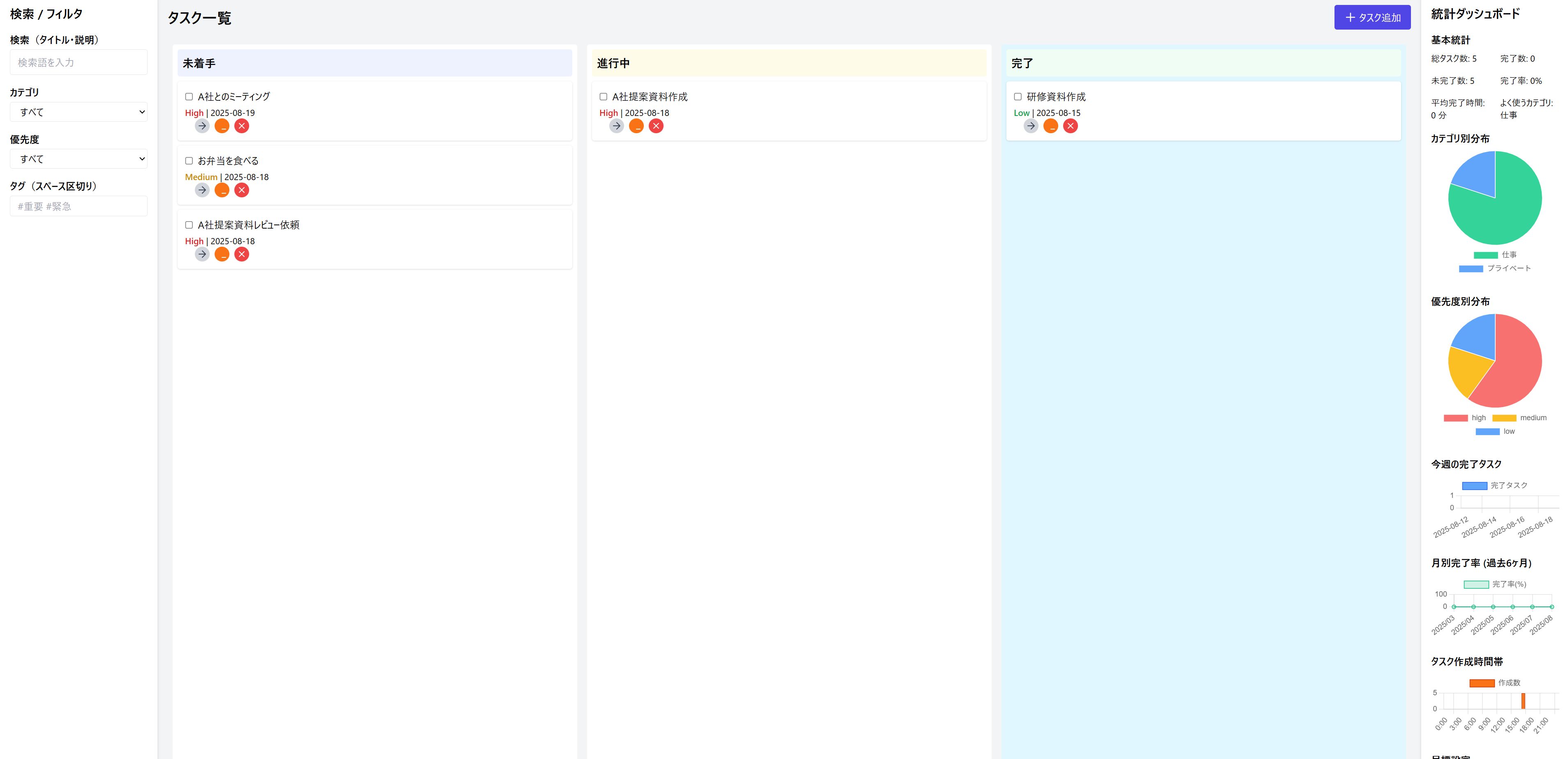The width and height of the screenshot is (1568, 759).
Task: Toggle checkbox for 研修資料作成
Action: click(x=1018, y=97)
